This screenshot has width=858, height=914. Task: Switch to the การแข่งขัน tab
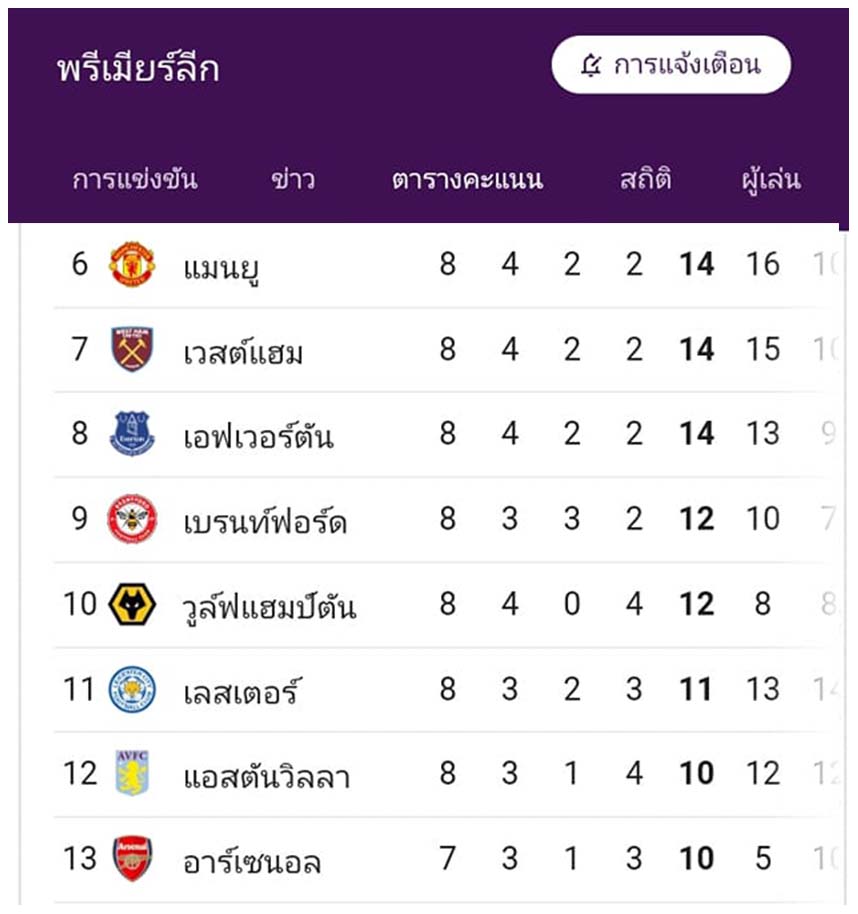tap(135, 180)
